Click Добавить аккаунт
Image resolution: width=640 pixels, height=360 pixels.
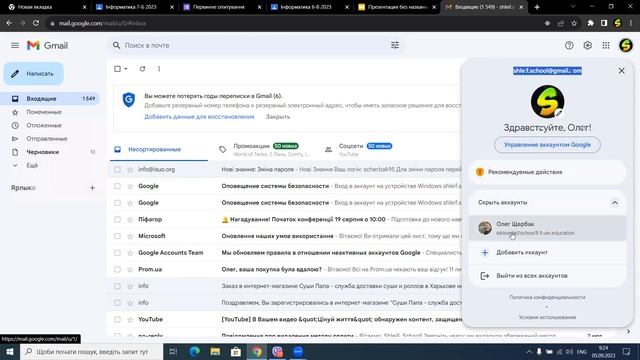coord(547,253)
